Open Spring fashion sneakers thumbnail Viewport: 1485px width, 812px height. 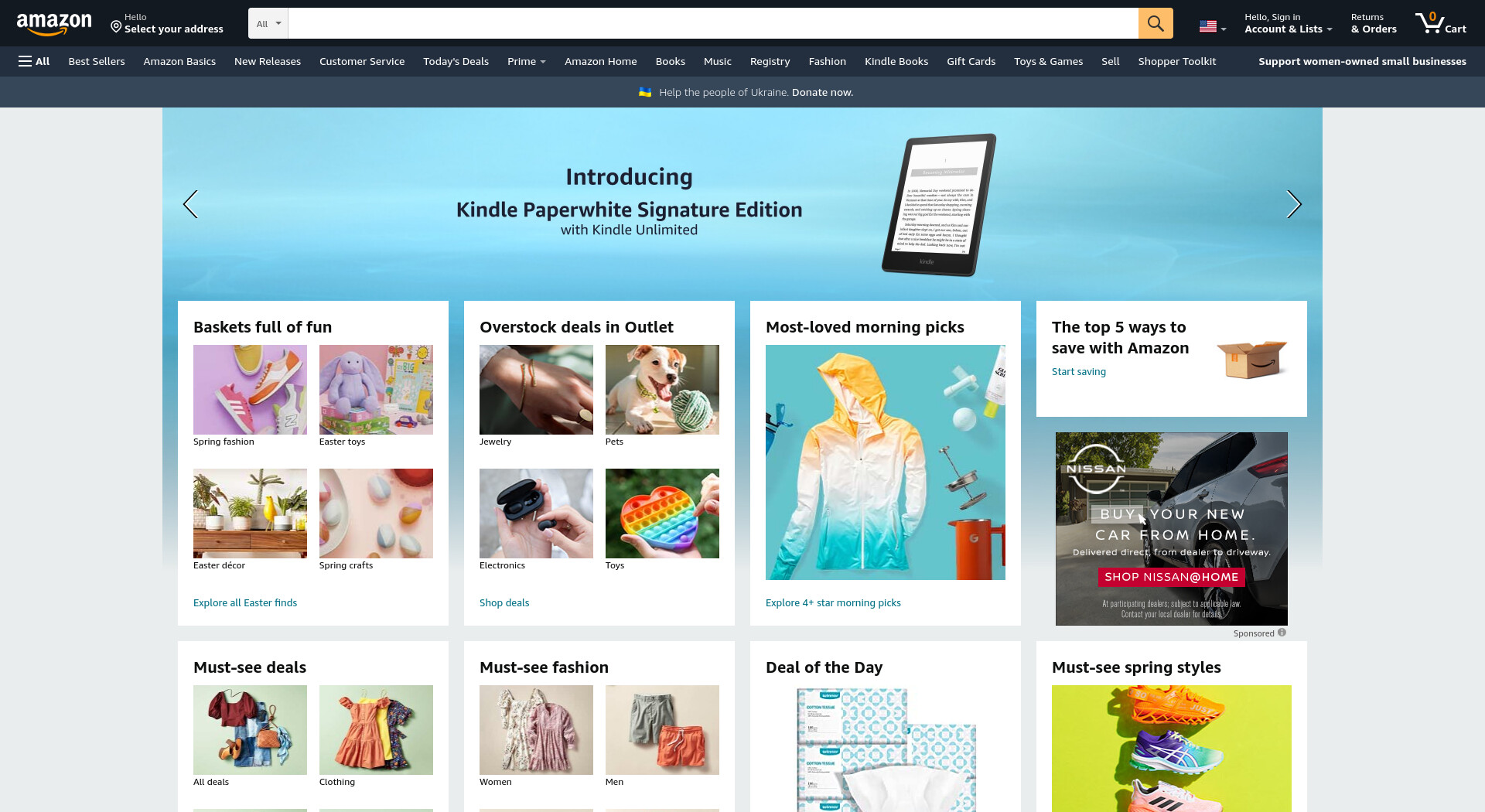point(250,390)
